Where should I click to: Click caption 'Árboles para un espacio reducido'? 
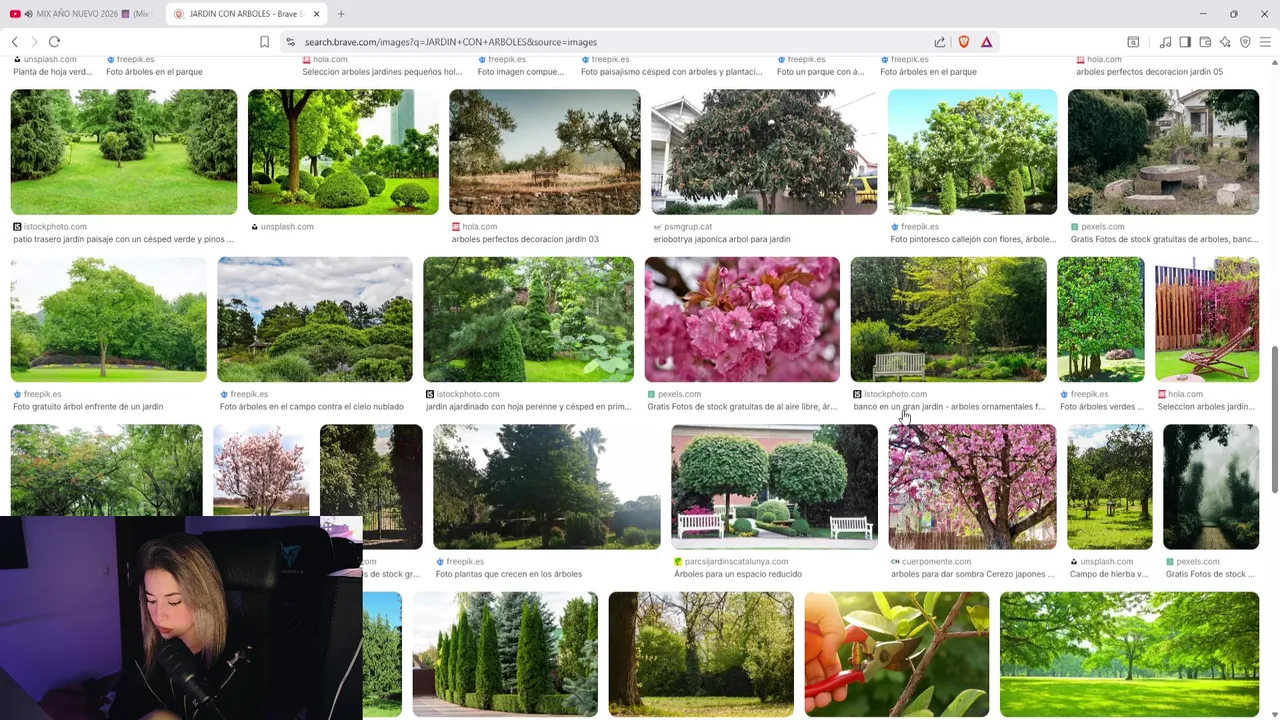pyautogui.click(x=738, y=575)
